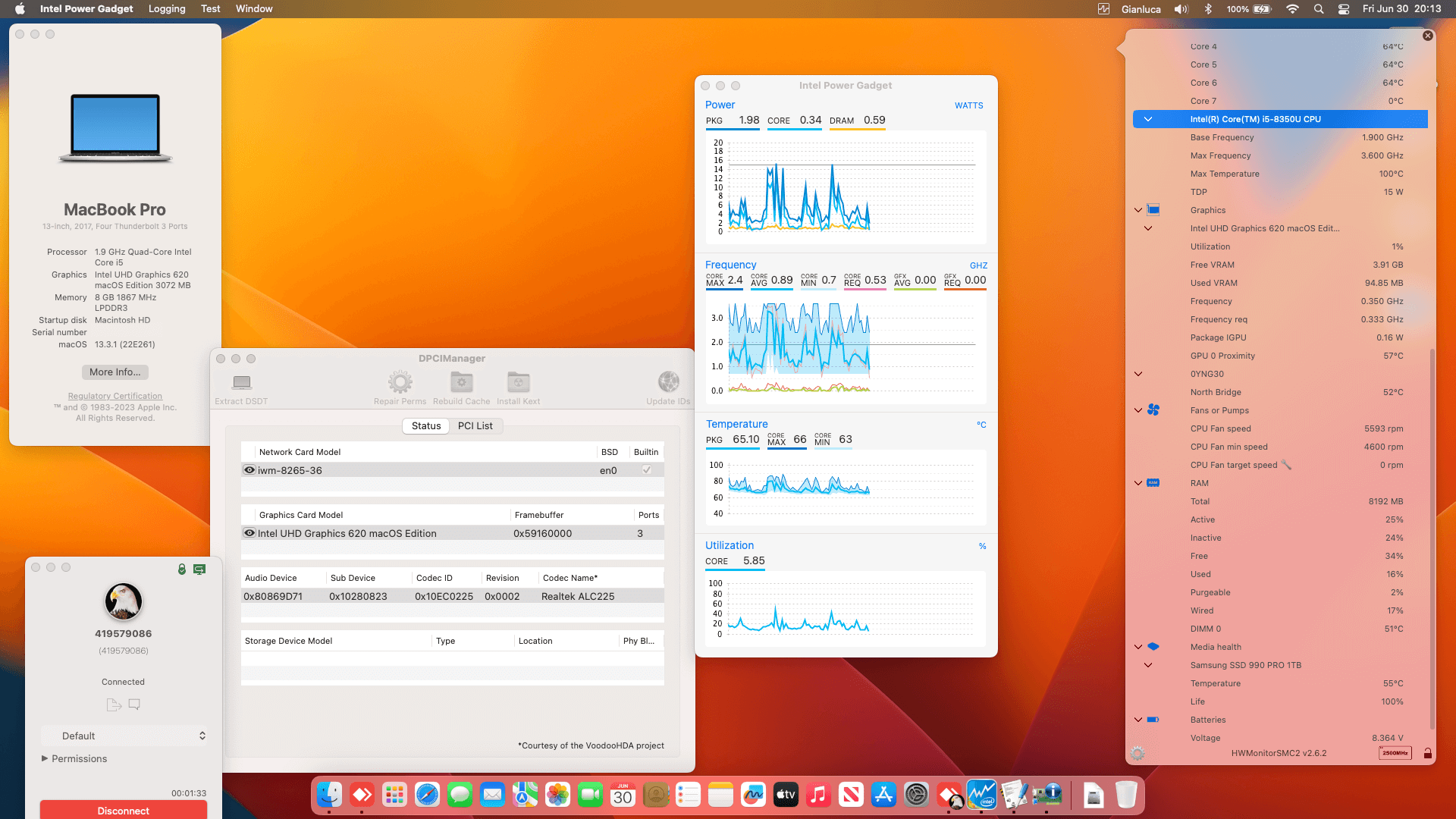
Task: Click the eagle avatar in AnyDesk panel
Action: point(124,601)
